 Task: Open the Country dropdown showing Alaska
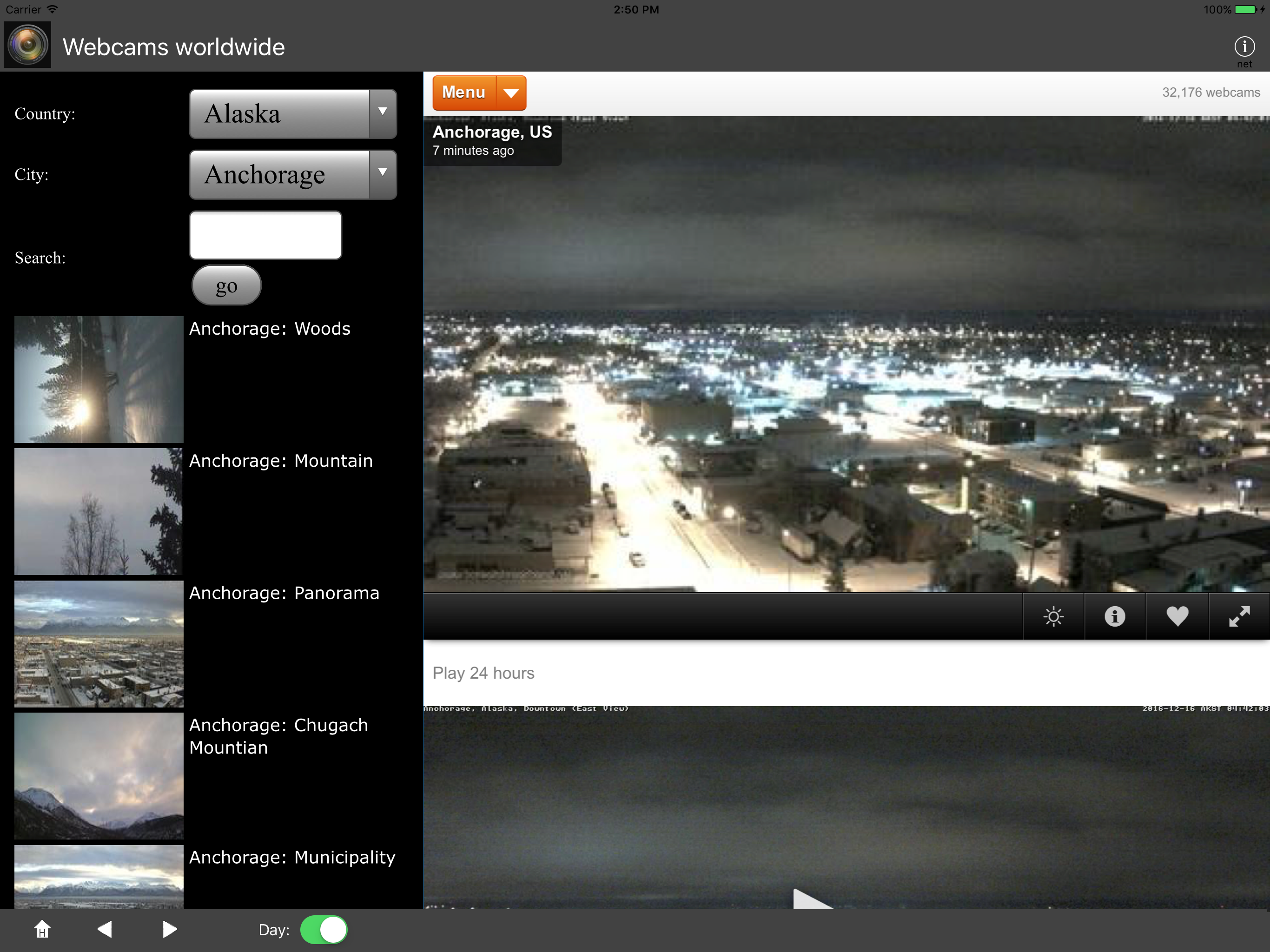click(x=293, y=114)
